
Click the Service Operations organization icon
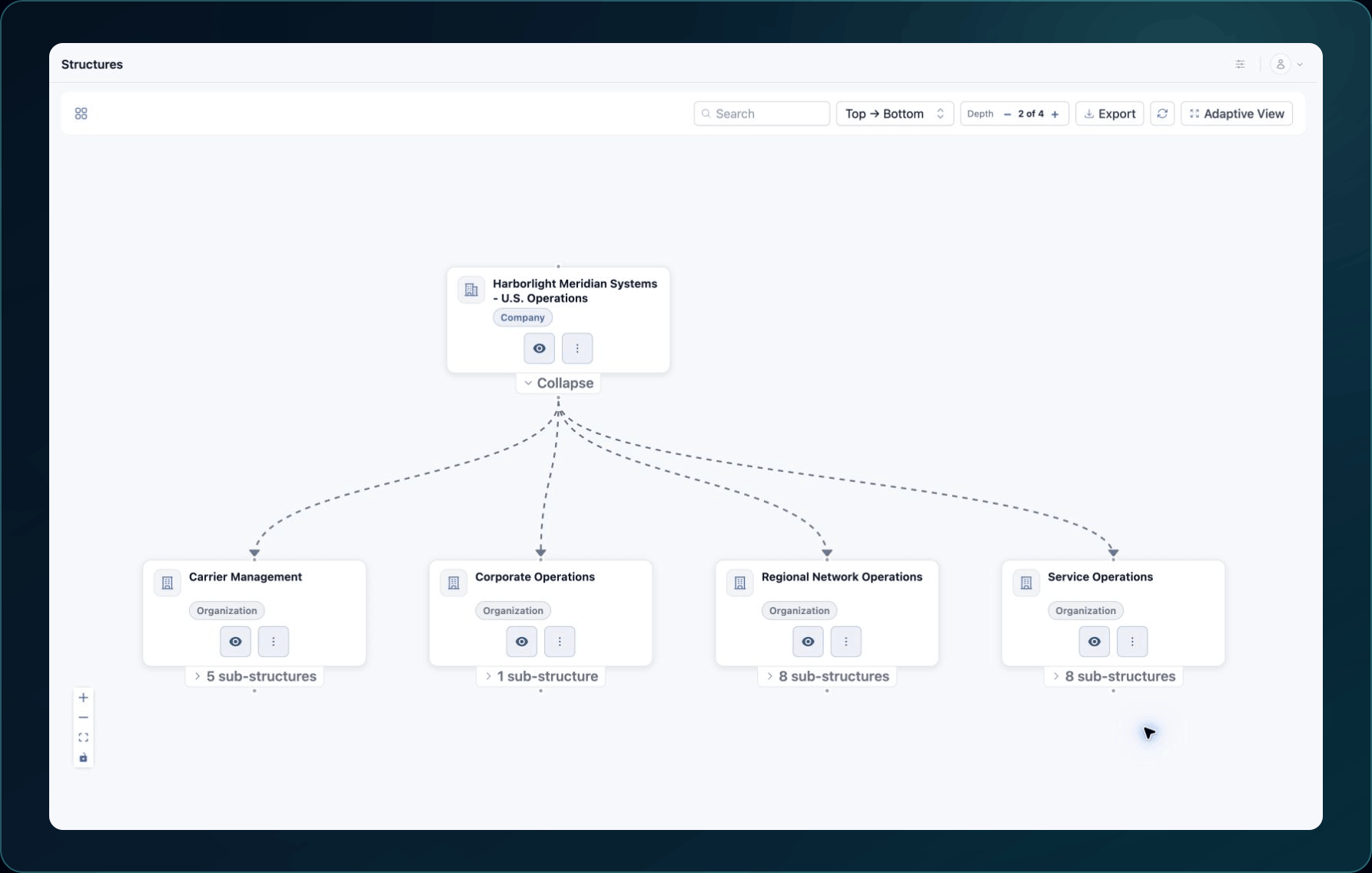1026,583
